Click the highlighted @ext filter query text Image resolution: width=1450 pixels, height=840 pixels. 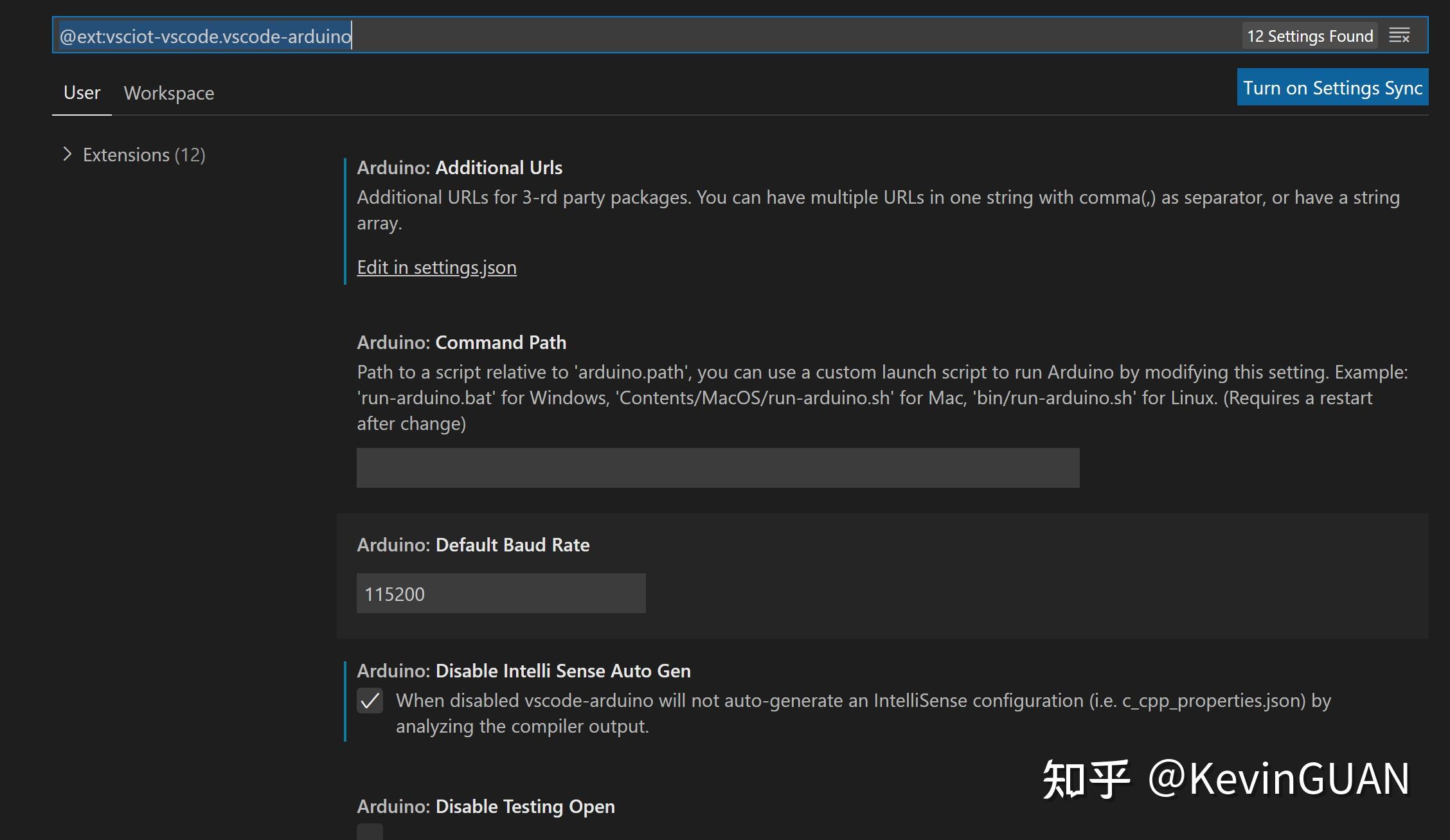point(204,36)
